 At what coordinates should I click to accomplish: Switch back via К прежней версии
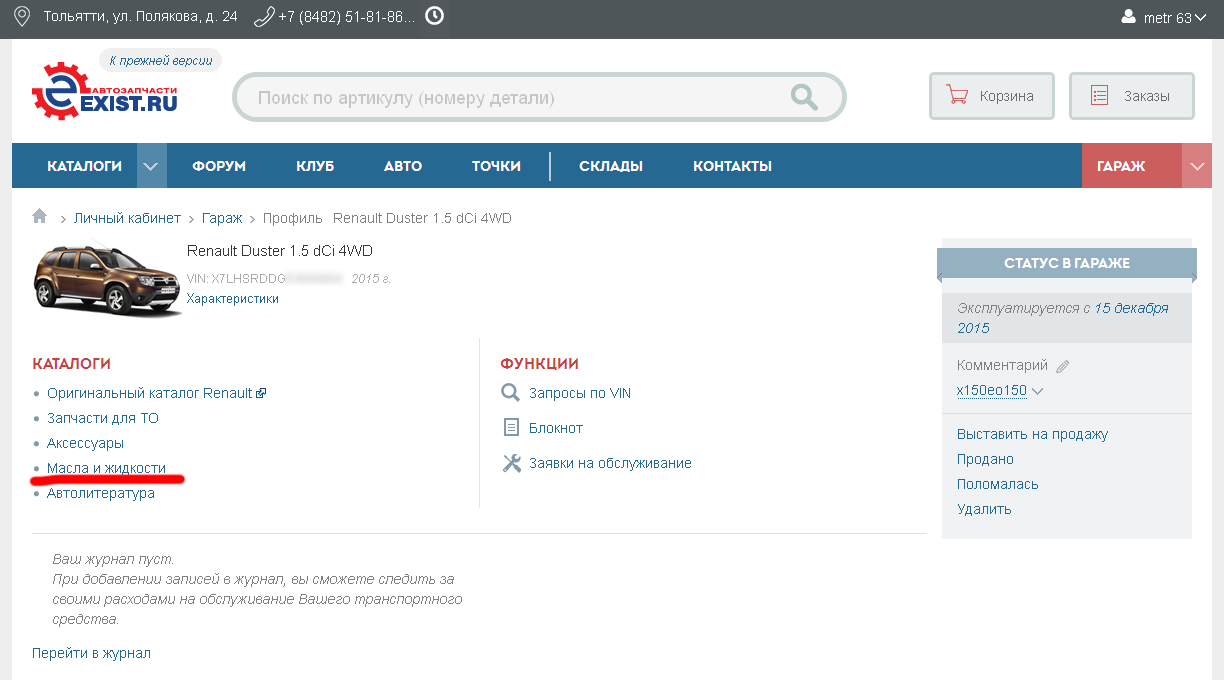coord(160,60)
